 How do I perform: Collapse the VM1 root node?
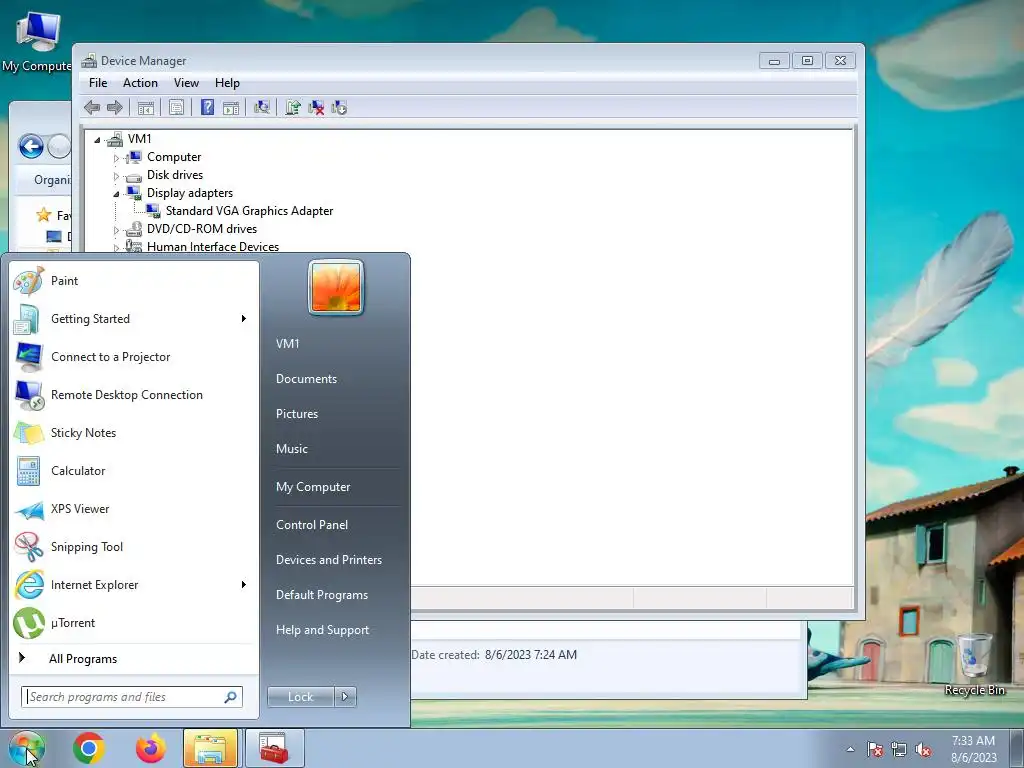tap(97, 140)
